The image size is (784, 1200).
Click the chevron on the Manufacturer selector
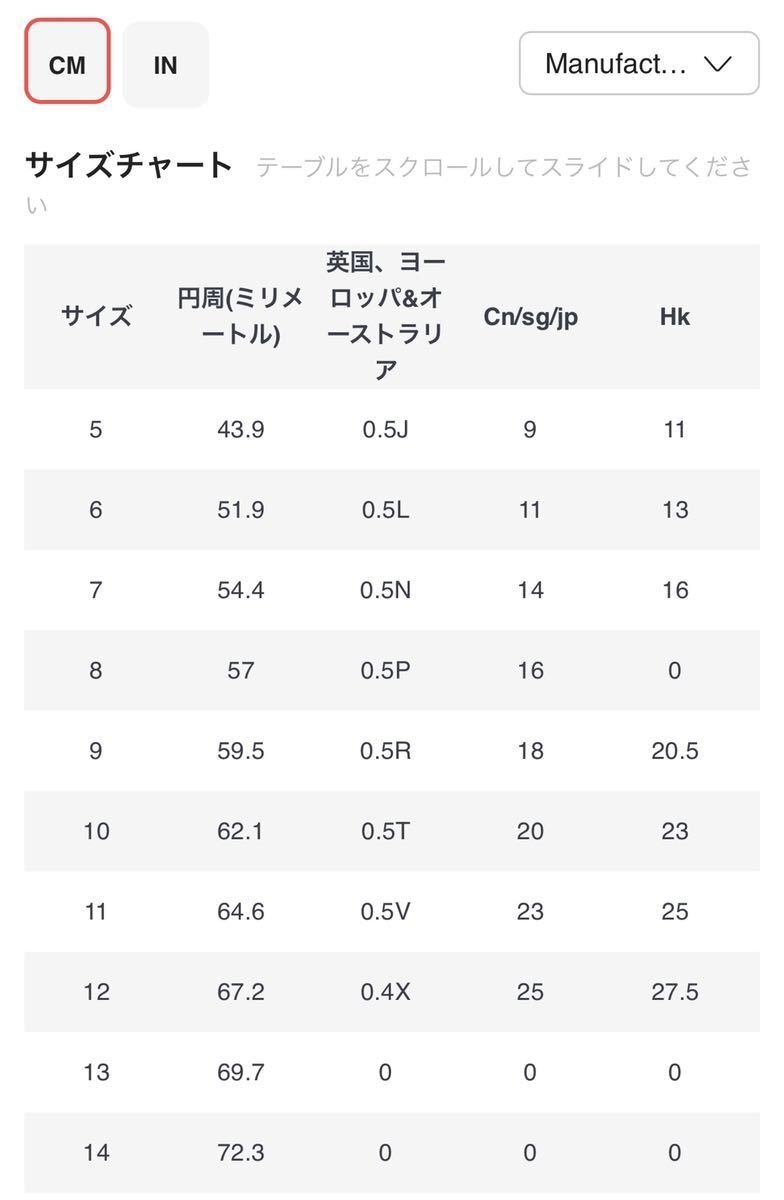(x=716, y=63)
